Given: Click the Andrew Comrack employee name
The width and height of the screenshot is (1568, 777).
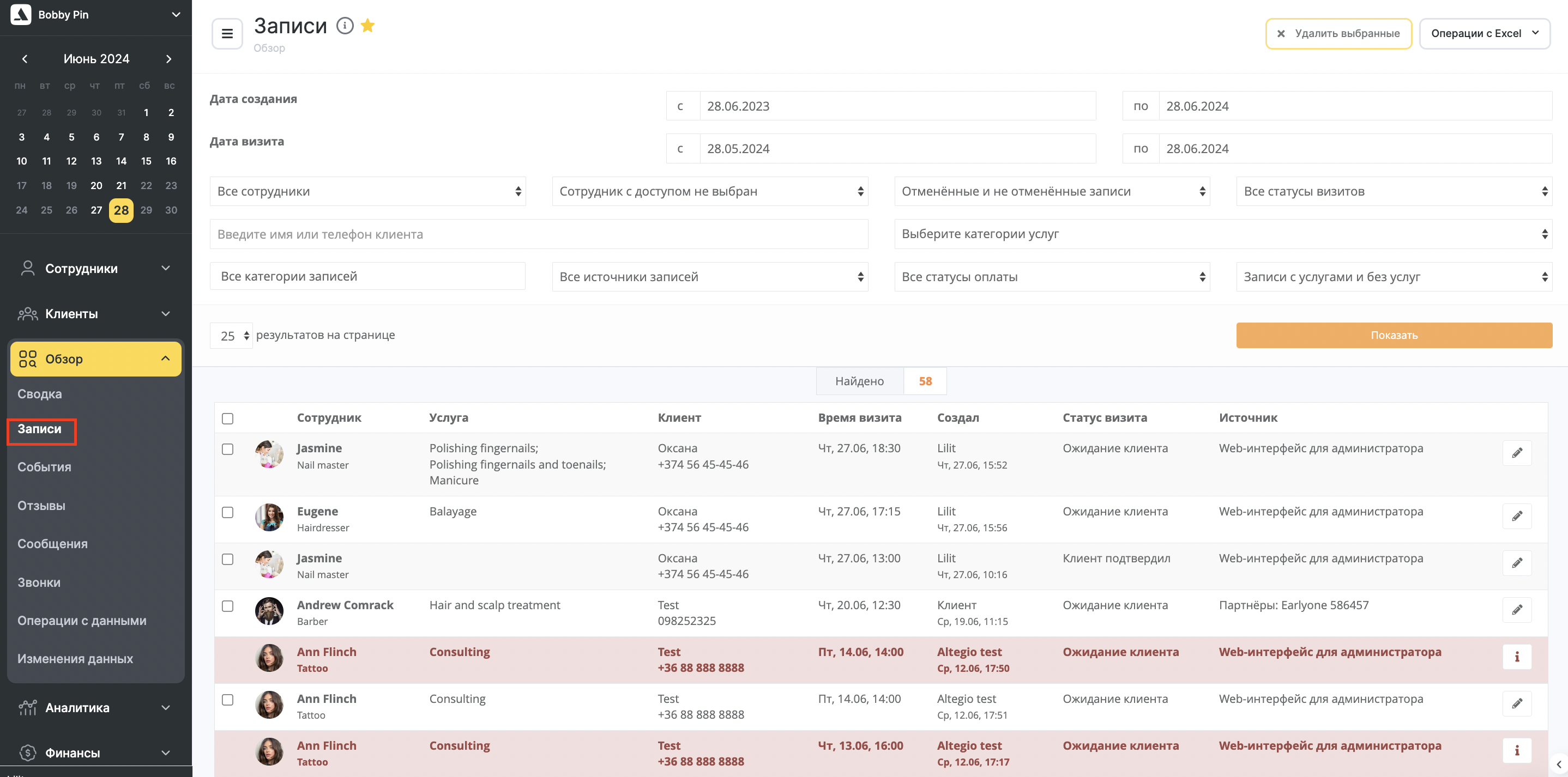Looking at the screenshot, I should point(345,605).
